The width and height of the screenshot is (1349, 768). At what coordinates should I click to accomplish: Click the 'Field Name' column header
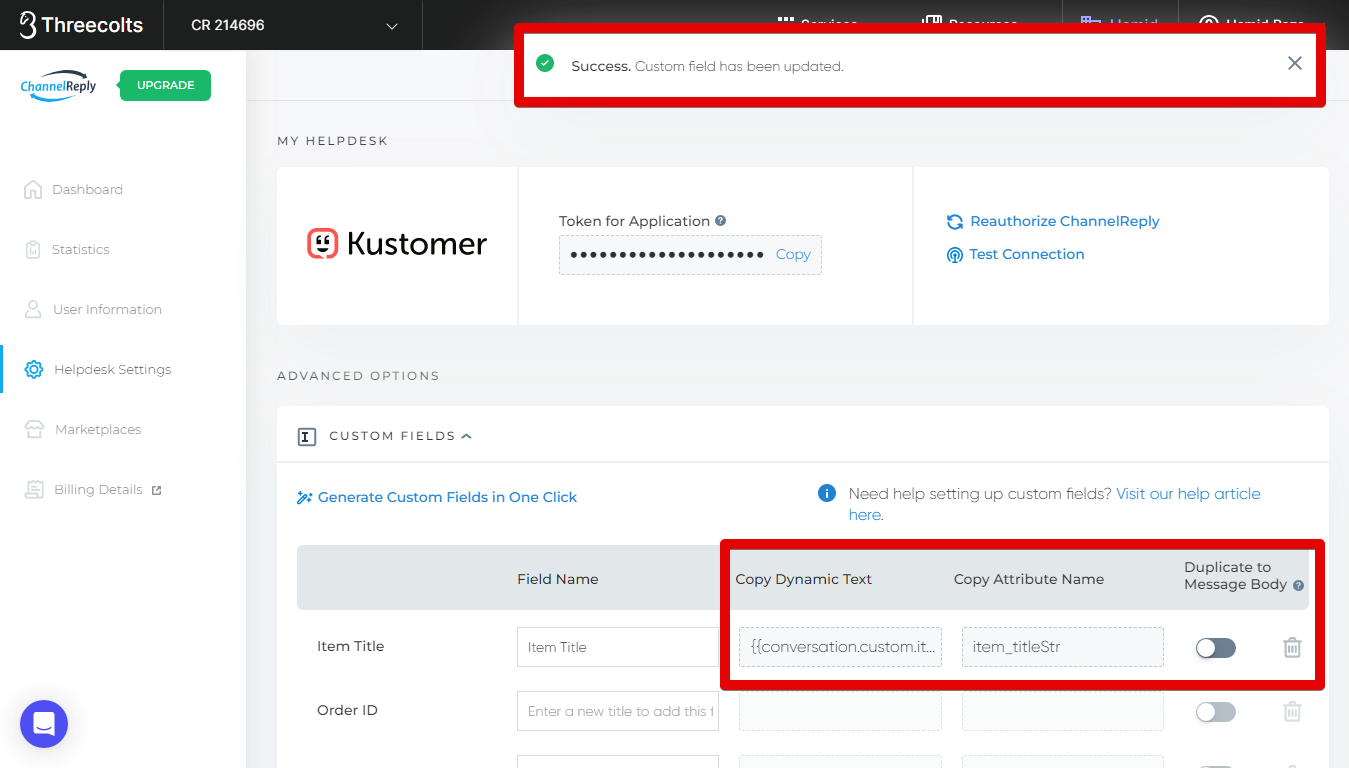pyautogui.click(x=558, y=579)
